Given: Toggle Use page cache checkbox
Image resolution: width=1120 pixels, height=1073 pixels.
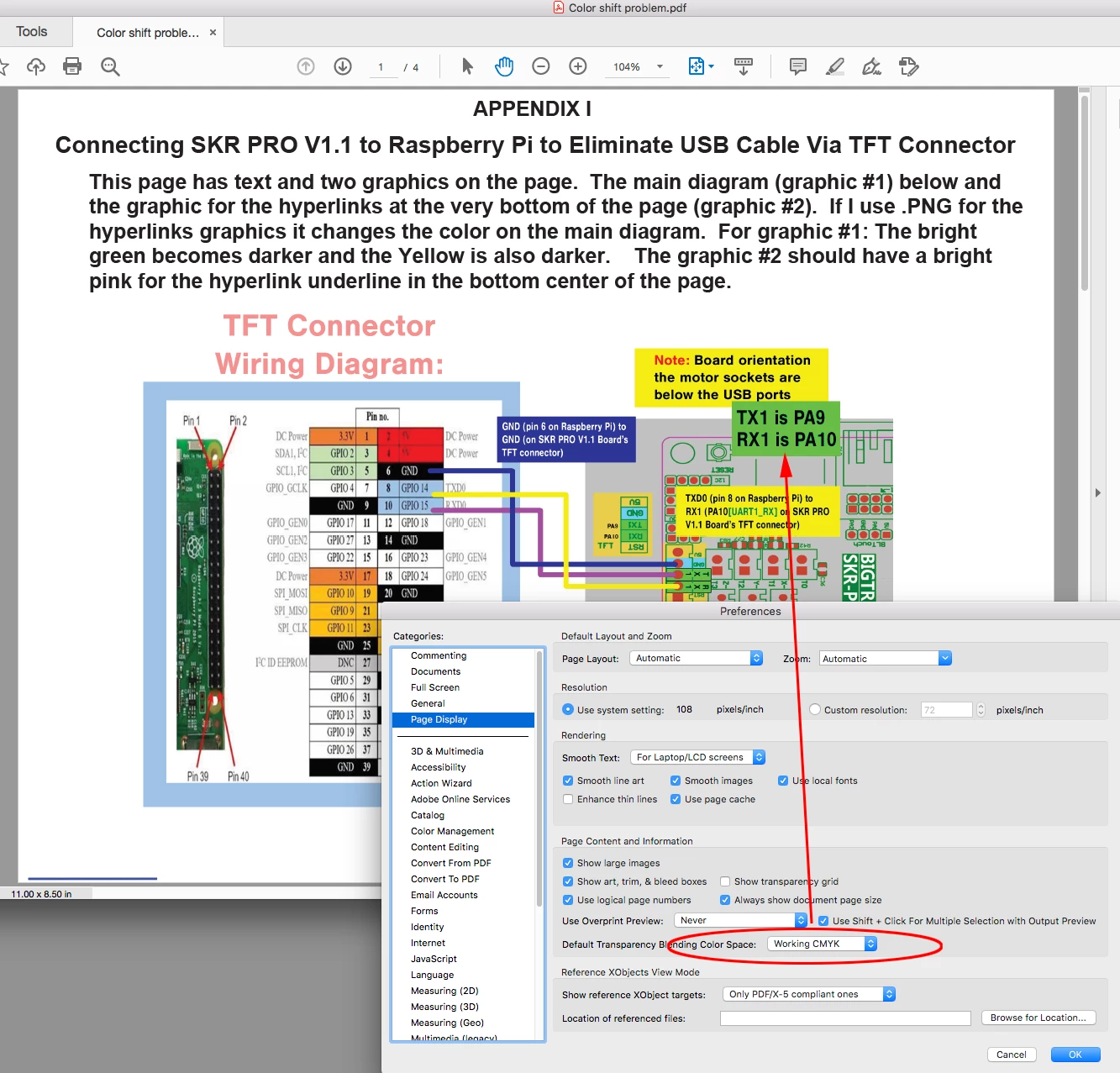Looking at the screenshot, I should pos(676,799).
